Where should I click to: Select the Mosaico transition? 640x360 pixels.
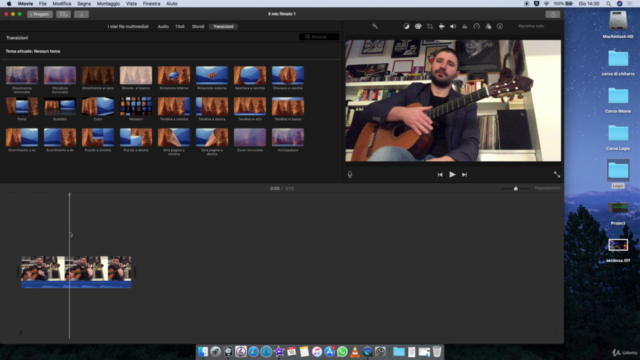pos(136,107)
